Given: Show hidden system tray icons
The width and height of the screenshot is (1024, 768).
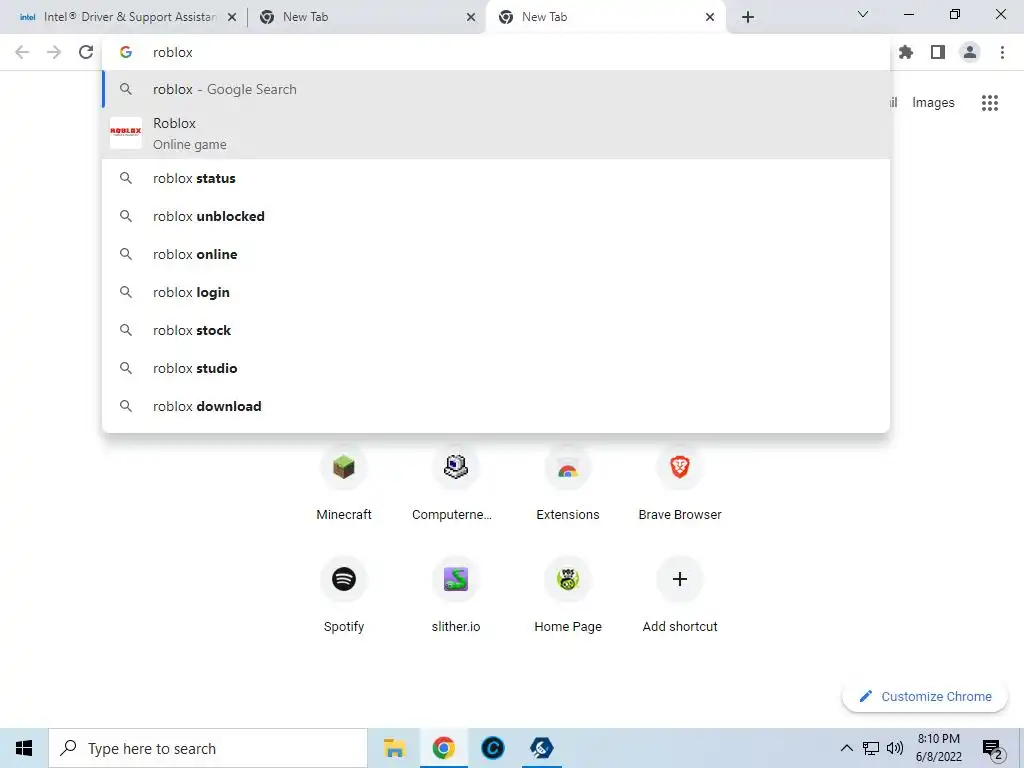Looking at the screenshot, I should [x=846, y=748].
